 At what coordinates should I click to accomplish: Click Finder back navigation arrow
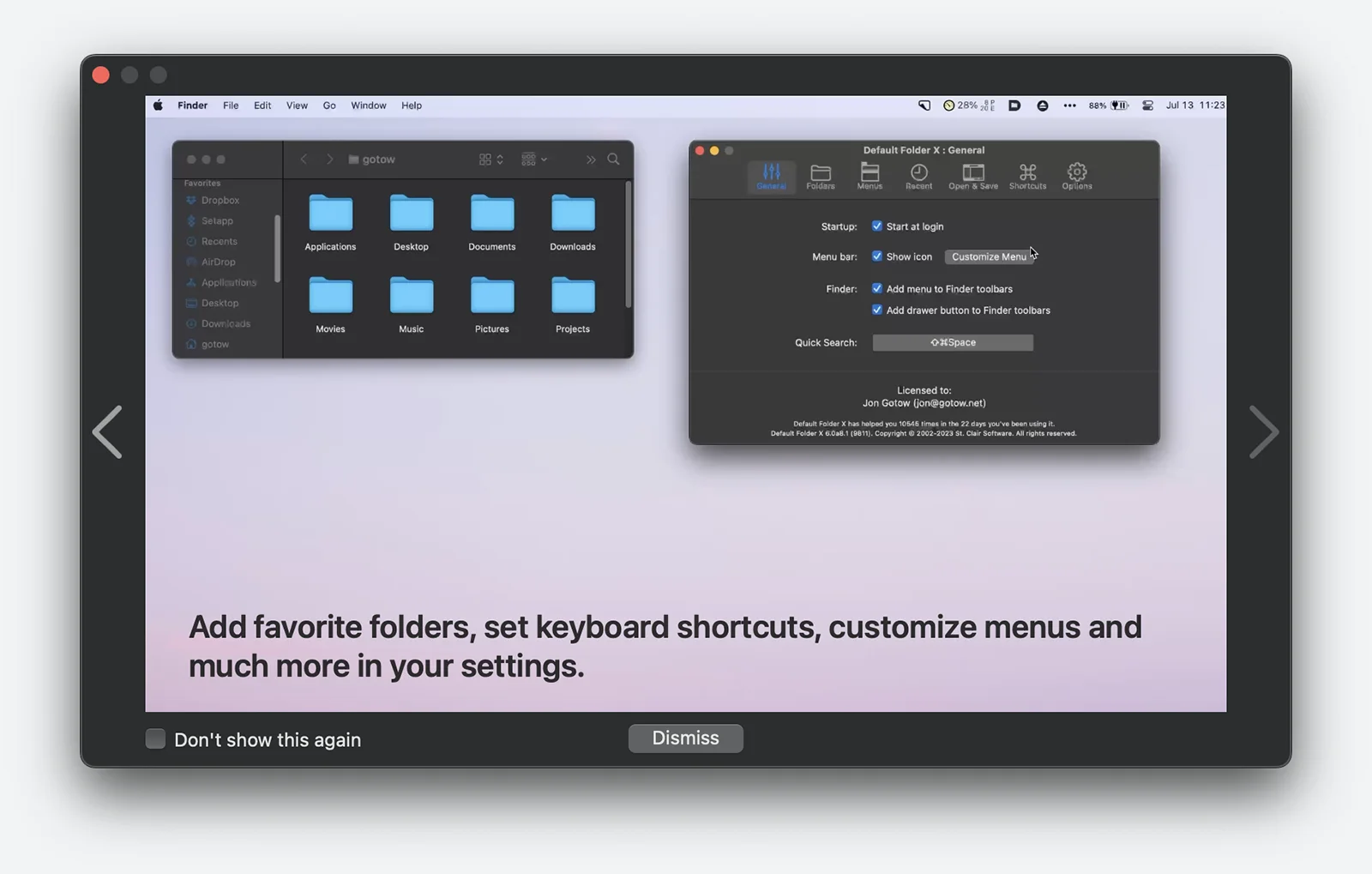tap(304, 160)
